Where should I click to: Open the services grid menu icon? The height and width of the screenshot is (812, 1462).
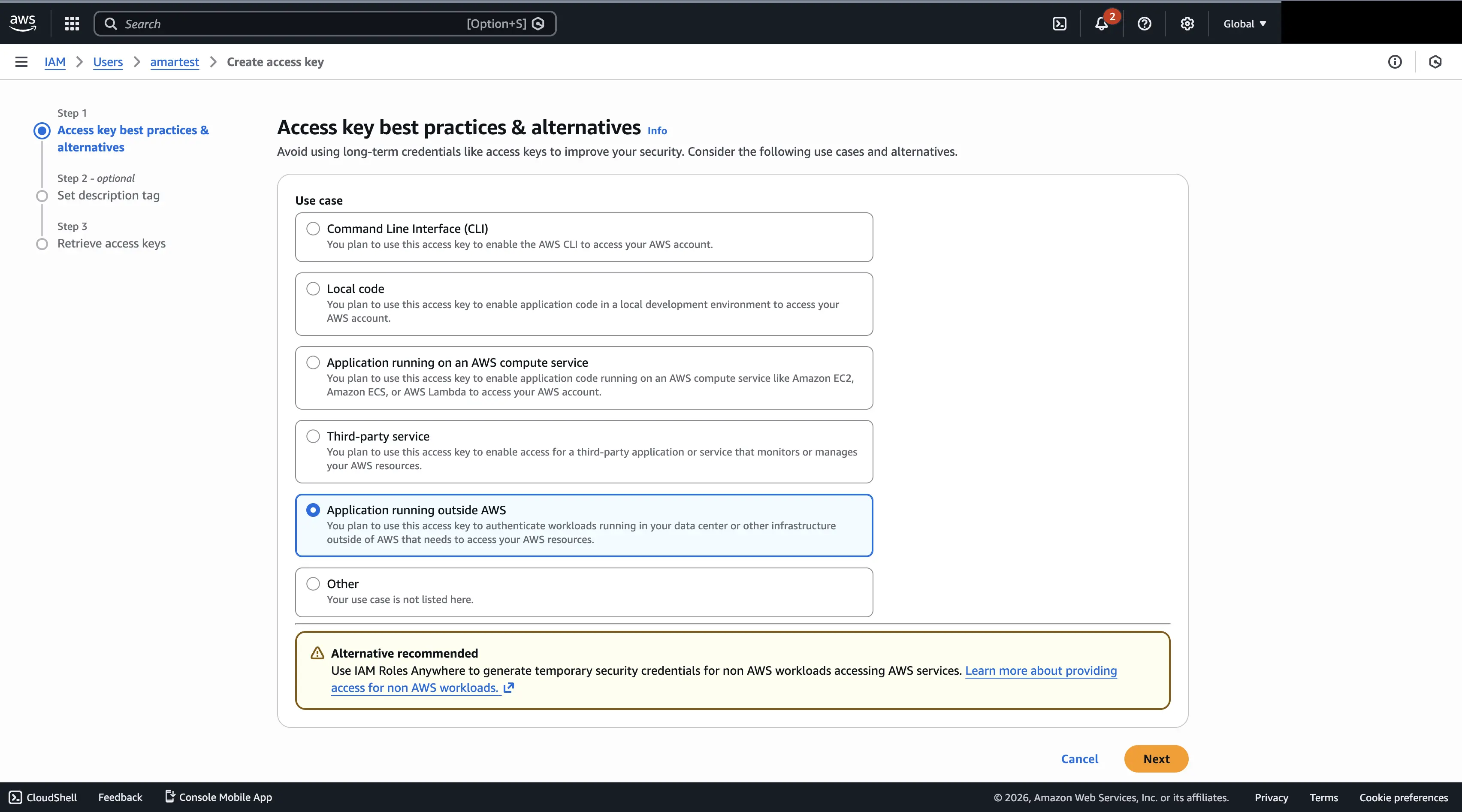pos(72,23)
